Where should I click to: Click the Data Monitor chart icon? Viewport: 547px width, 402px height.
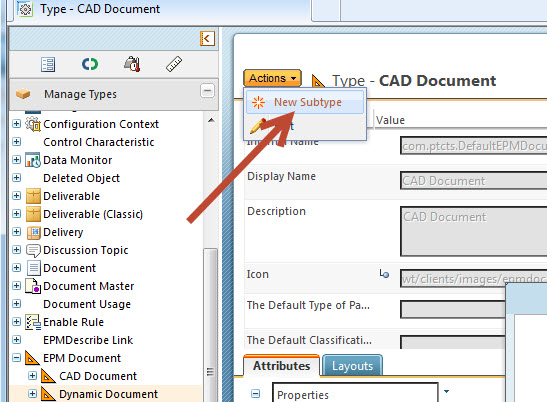pos(33,160)
